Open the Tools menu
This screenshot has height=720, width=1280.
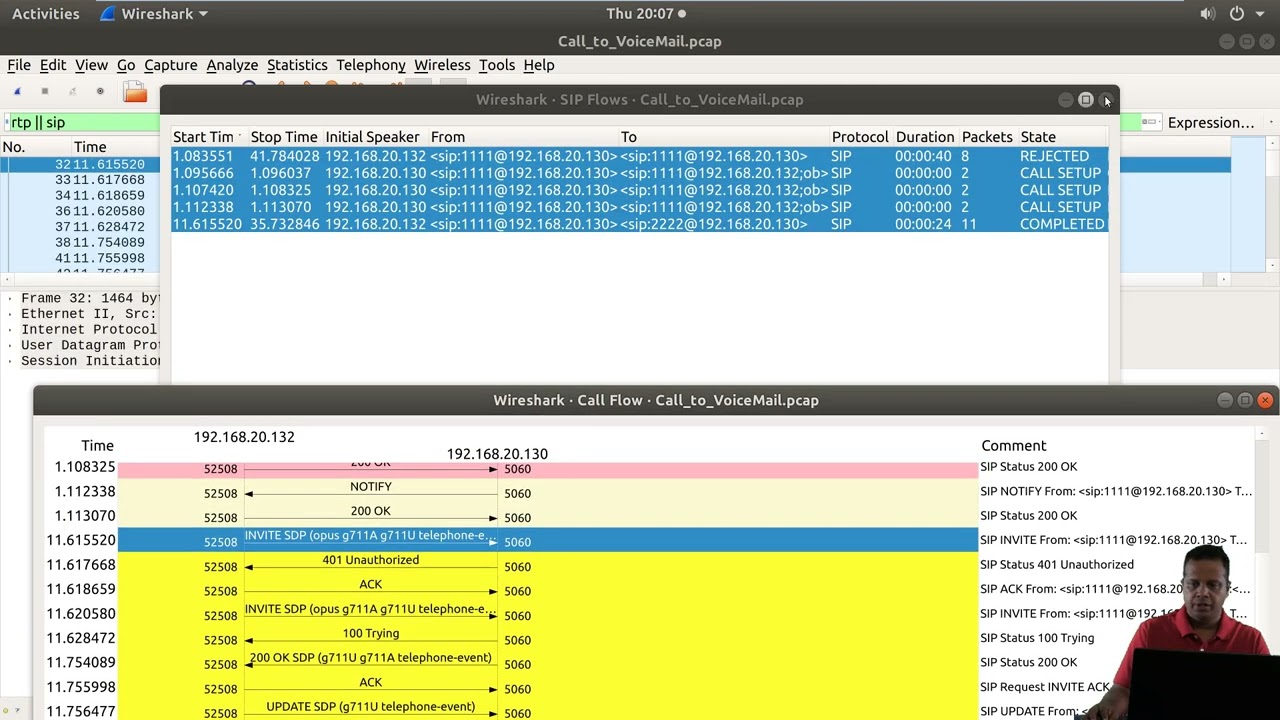coord(497,65)
